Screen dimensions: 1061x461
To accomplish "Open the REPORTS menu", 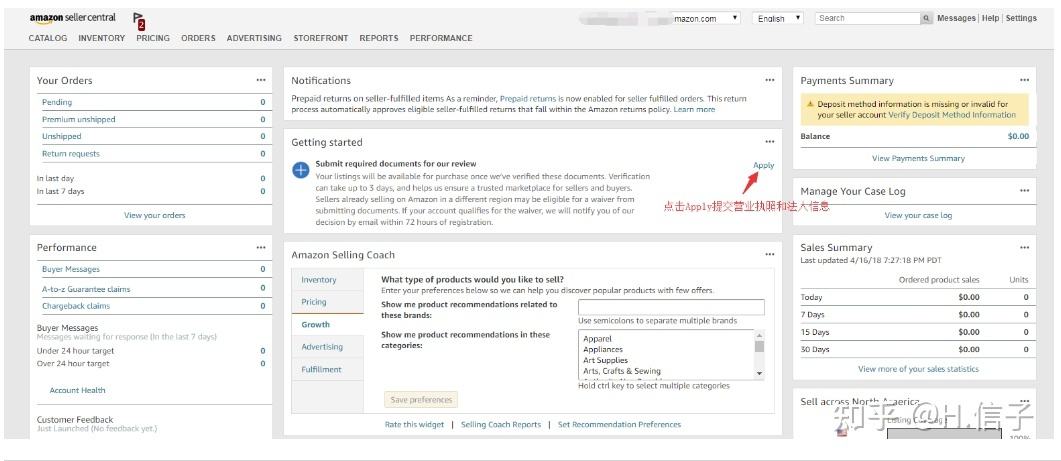I will 379,38.
